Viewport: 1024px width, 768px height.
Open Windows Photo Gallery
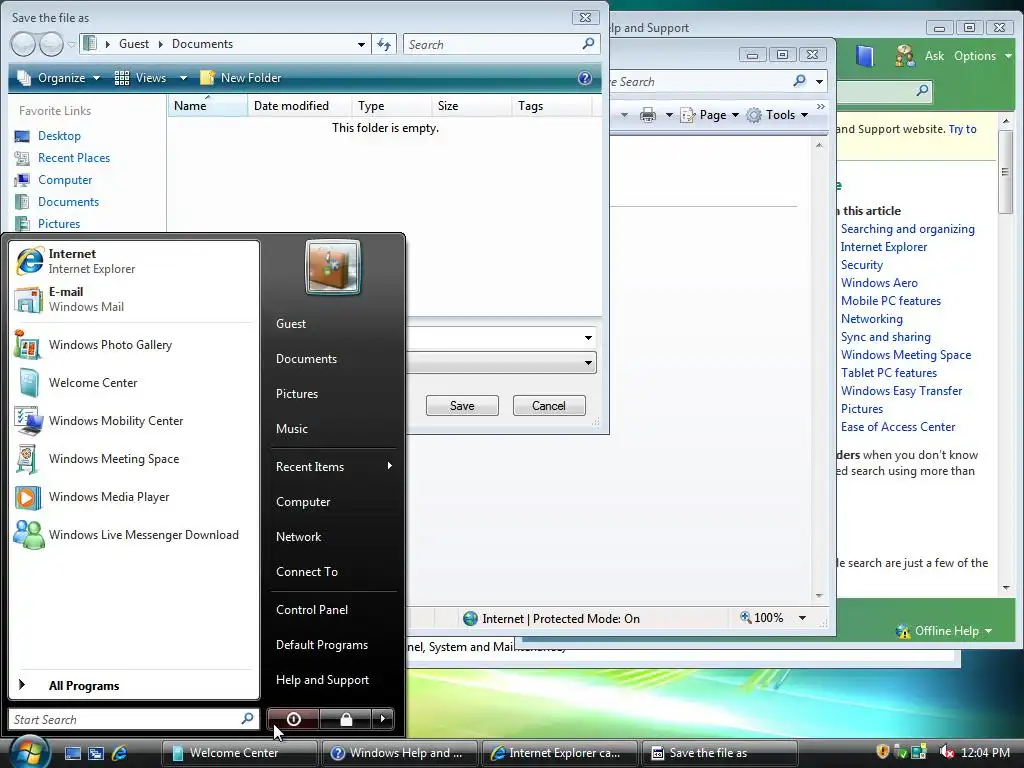134,345
